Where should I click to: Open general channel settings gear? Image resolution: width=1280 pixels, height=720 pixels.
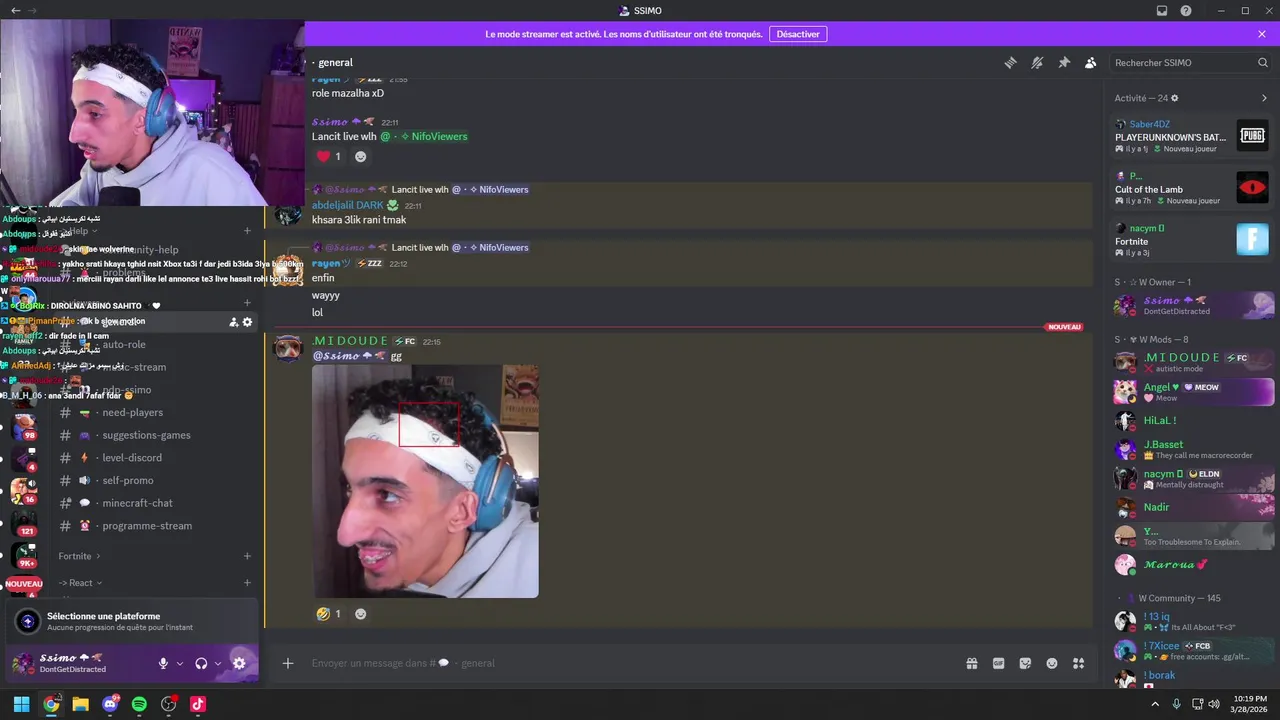[x=247, y=322]
